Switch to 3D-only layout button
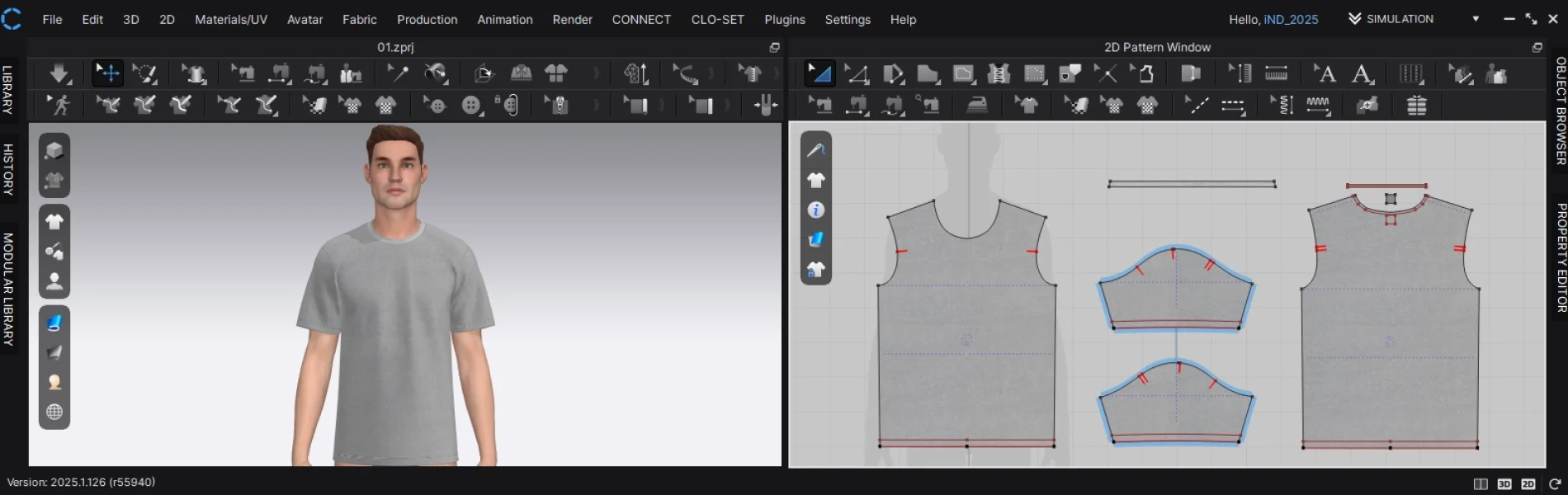Viewport: 1568px width, 495px height. pos(1504,484)
